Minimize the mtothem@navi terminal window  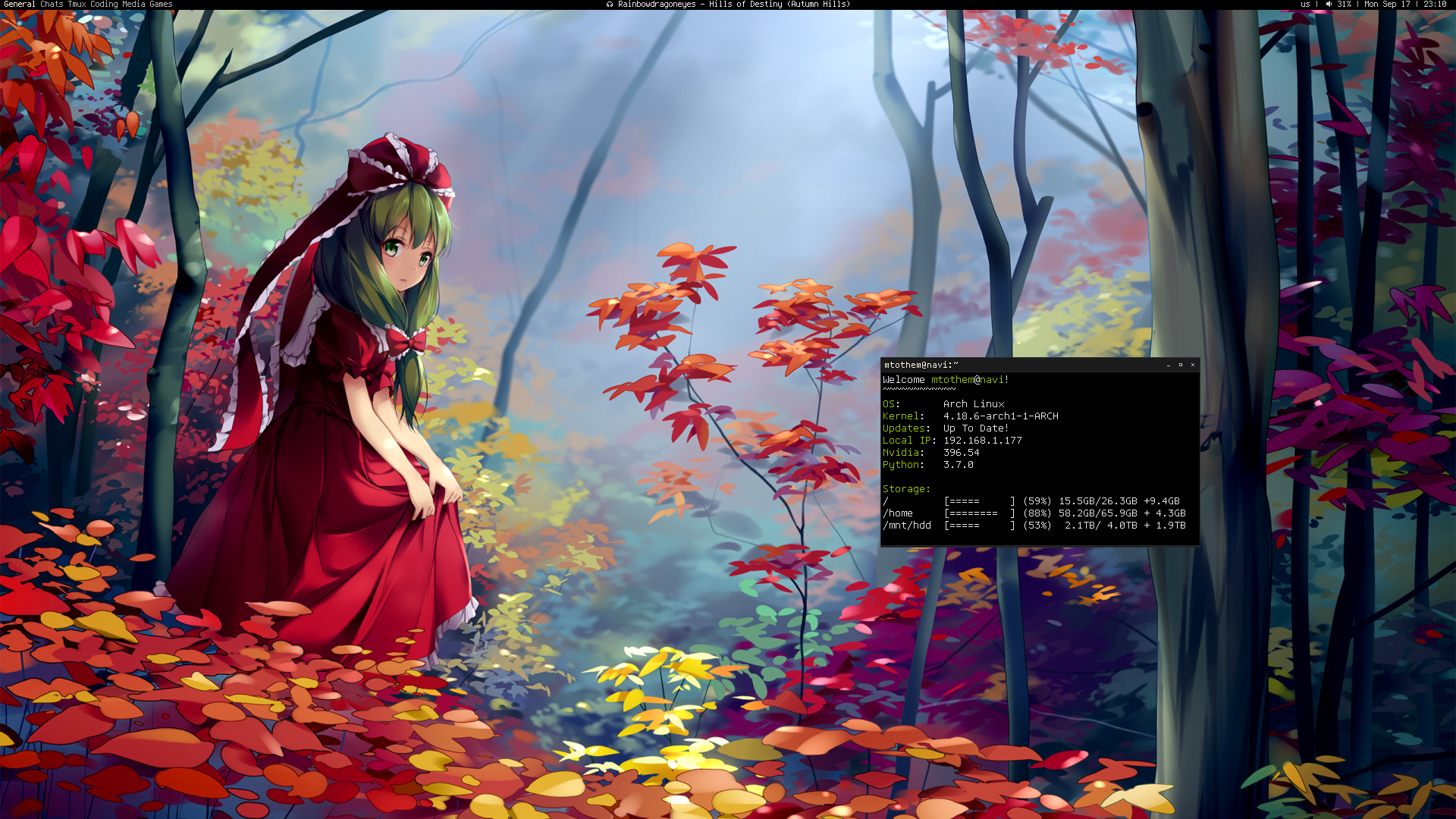[x=1169, y=365]
